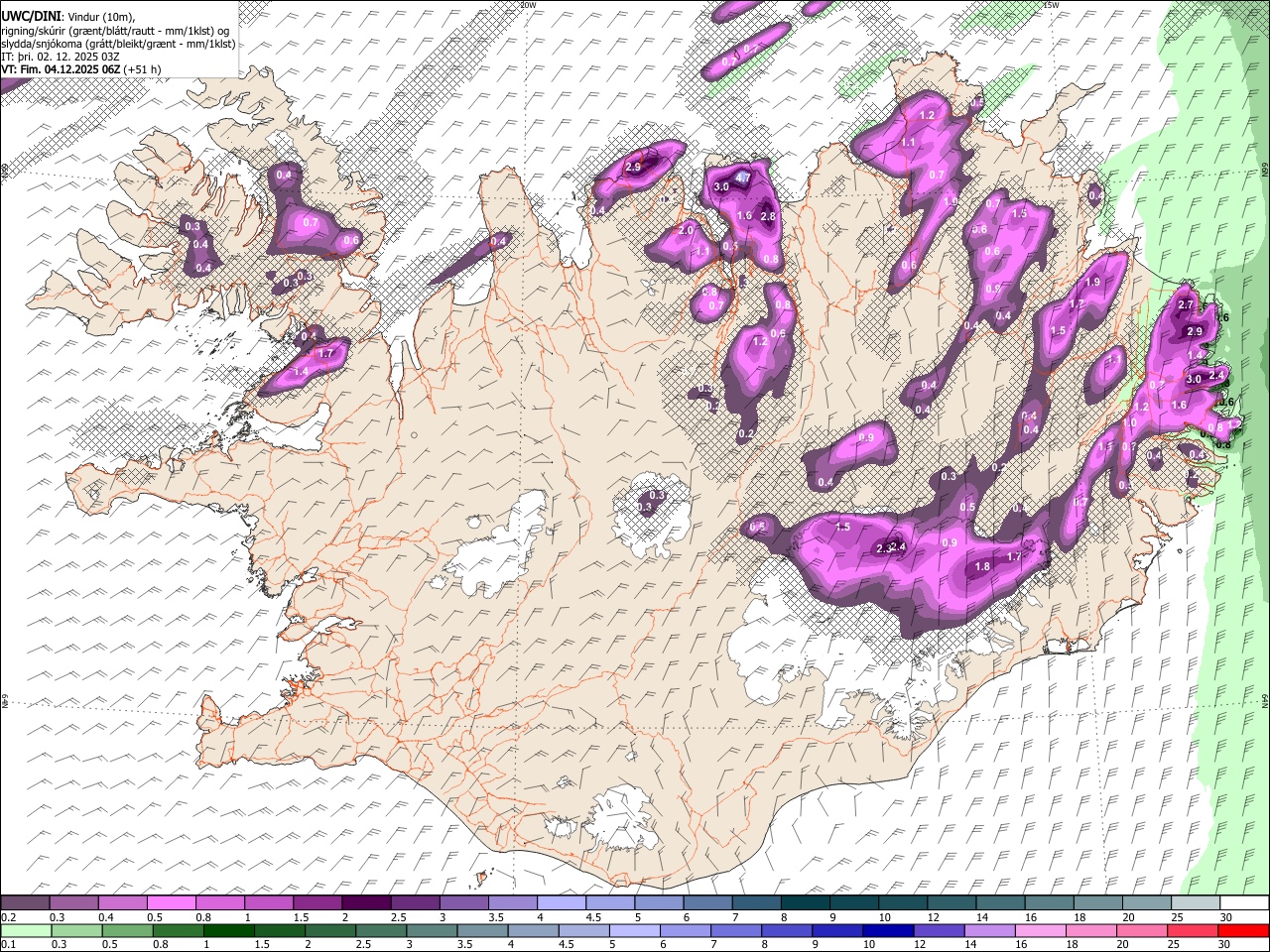This screenshot has width=1270, height=952.
Task: Pick the bright pink swatch between 0.5 and 0.8
Action: [x=172, y=902]
